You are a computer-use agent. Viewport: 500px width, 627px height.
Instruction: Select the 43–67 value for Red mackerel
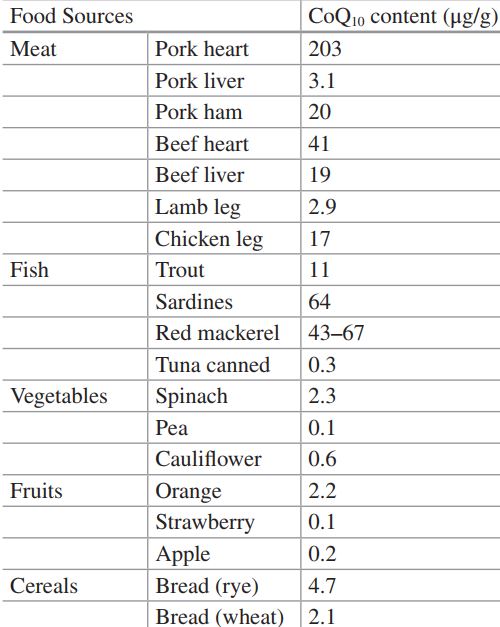336,333
